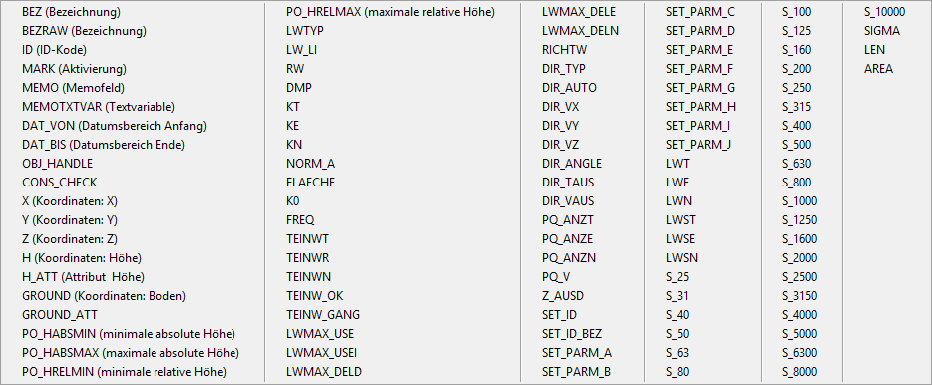The height and width of the screenshot is (385, 932).
Task: Pick PO_HRELMAX (maximale relative Höhe)
Action: pyautogui.click(x=390, y=12)
